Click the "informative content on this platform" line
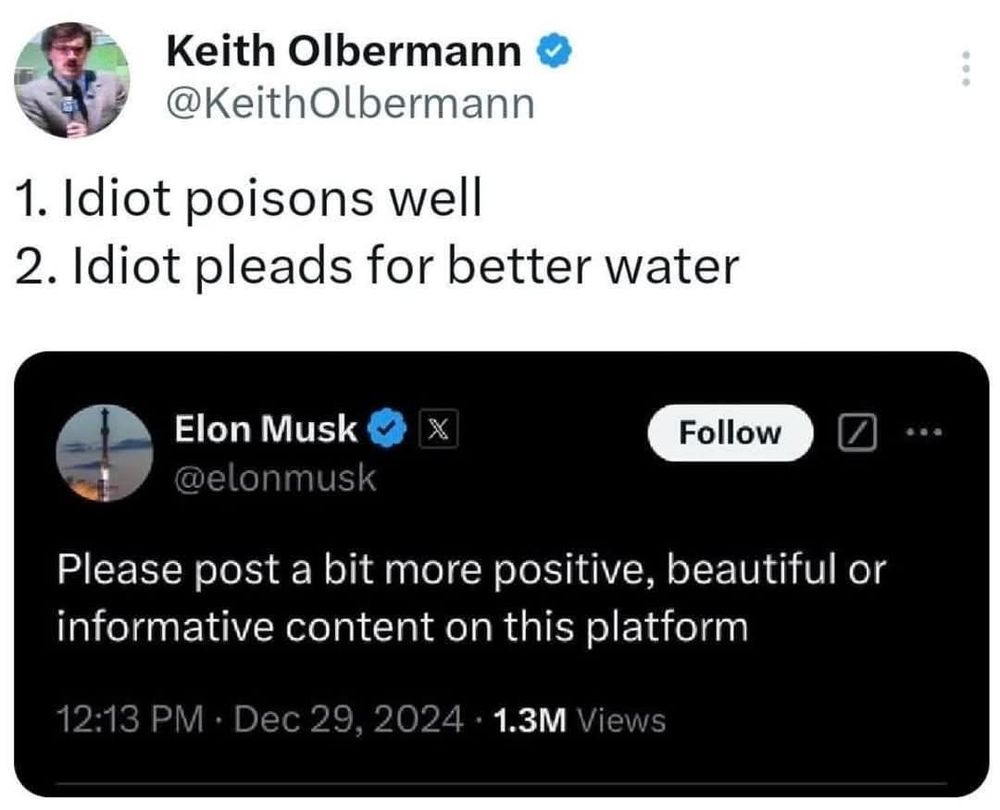 (x=402, y=626)
